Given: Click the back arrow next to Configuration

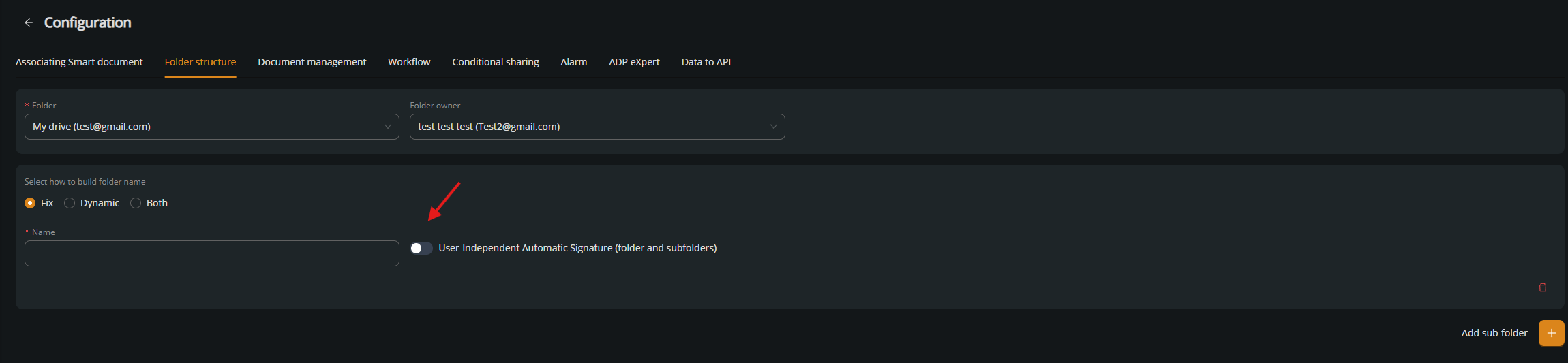Looking at the screenshot, I should point(29,22).
